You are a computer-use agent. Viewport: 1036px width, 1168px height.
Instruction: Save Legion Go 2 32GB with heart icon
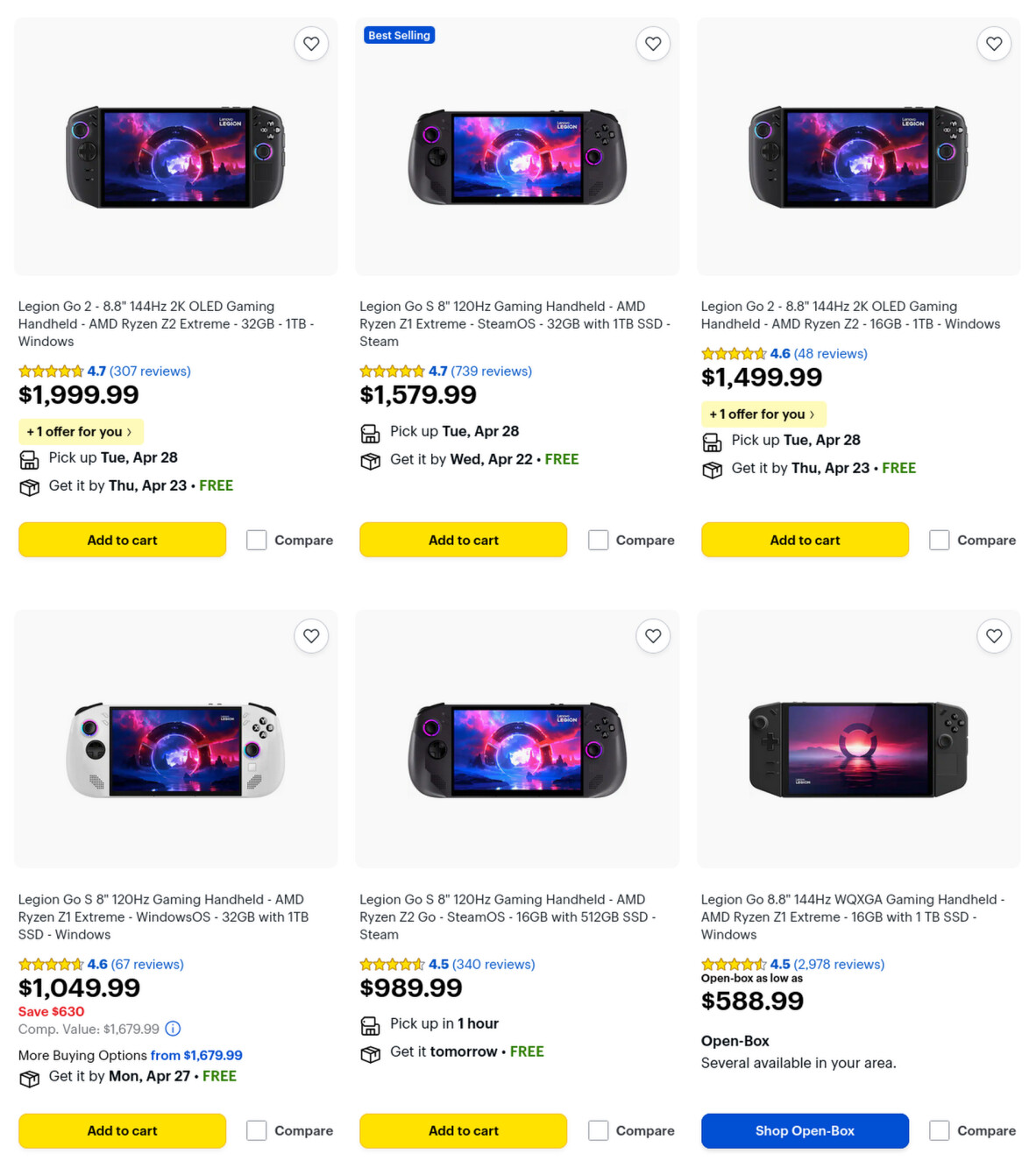tap(311, 44)
